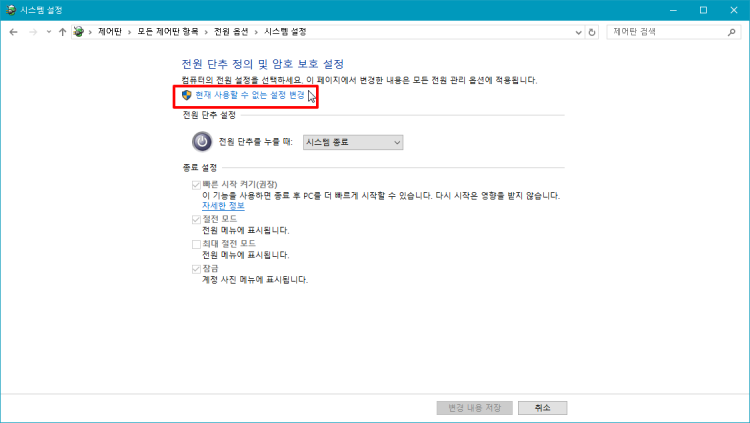Toggle the 잠금 checkbox
The width and height of the screenshot is (750, 423).
click(x=196, y=269)
